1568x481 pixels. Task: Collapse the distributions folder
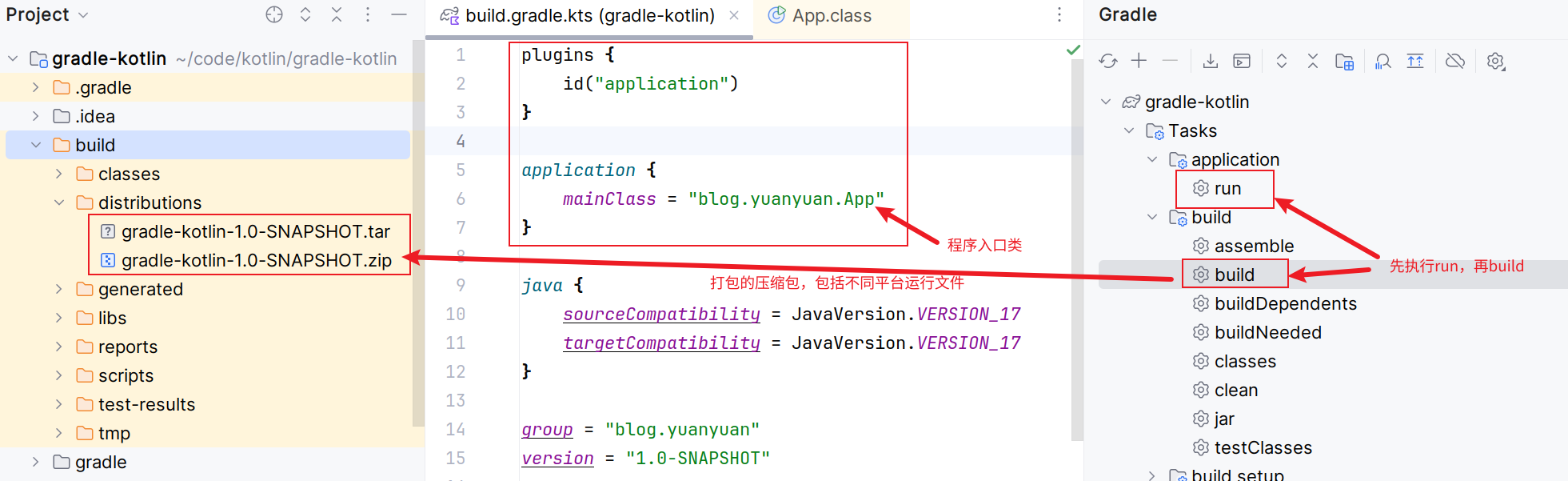point(58,202)
